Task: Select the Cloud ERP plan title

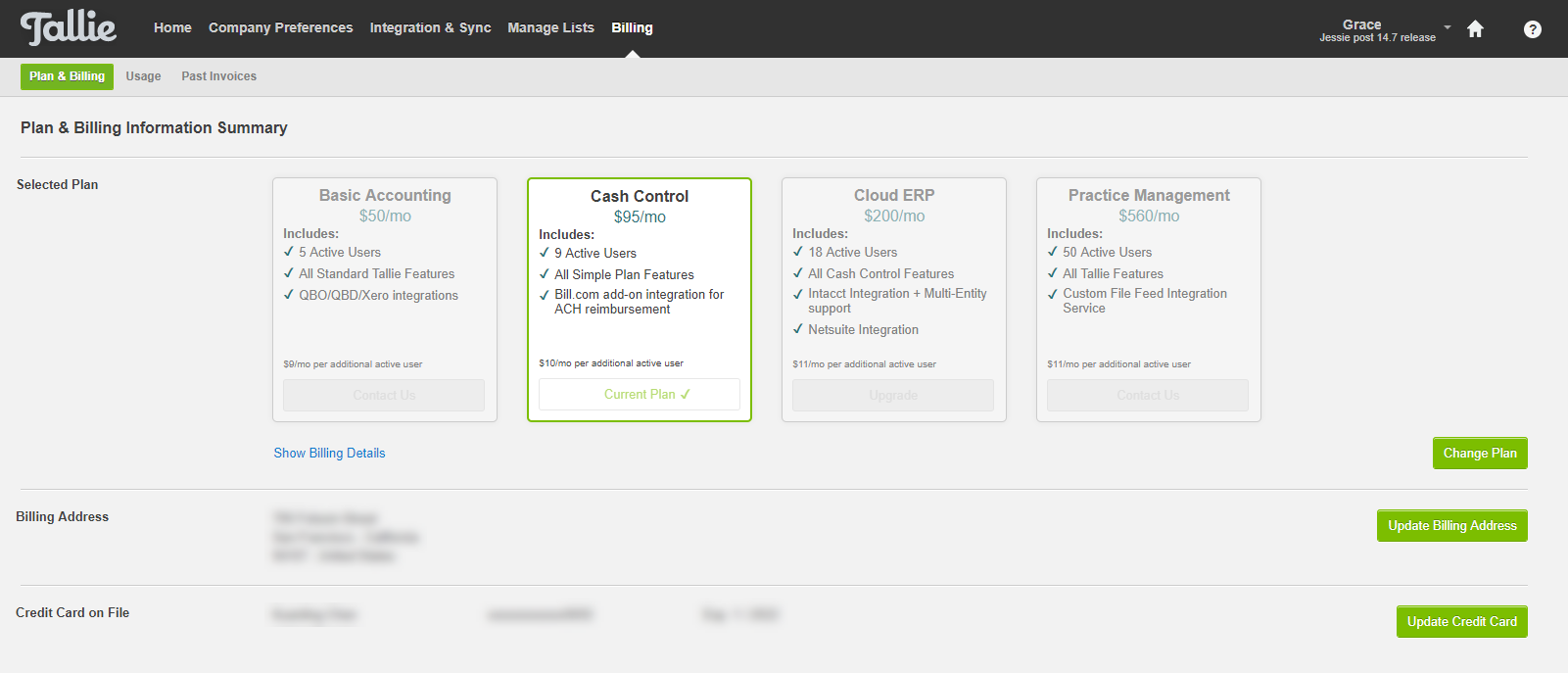Action: (x=894, y=196)
